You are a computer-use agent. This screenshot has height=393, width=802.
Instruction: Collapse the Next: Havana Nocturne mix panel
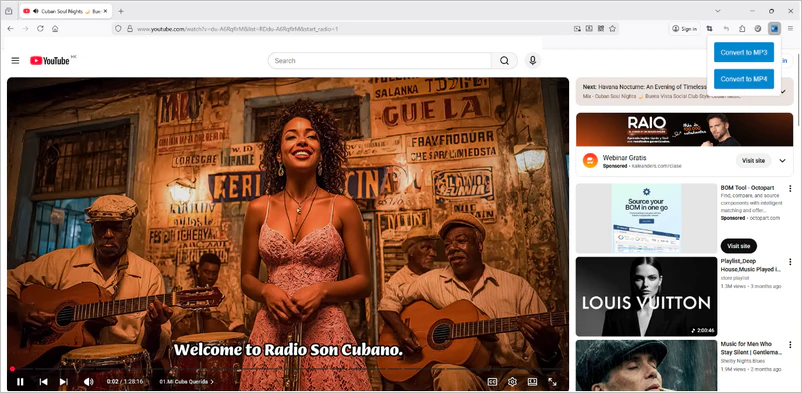pos(784,91)
